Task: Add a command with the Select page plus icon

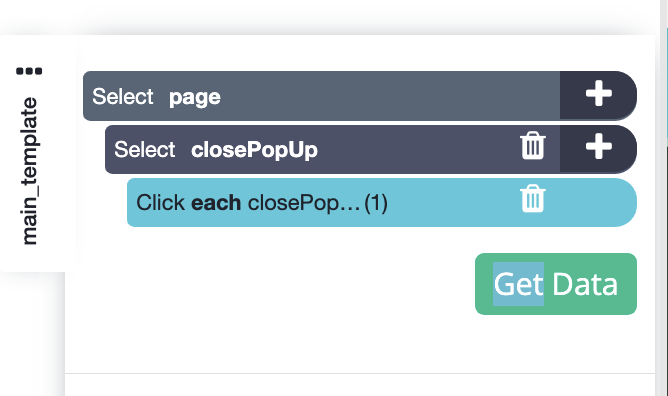Action: [599, 93]
